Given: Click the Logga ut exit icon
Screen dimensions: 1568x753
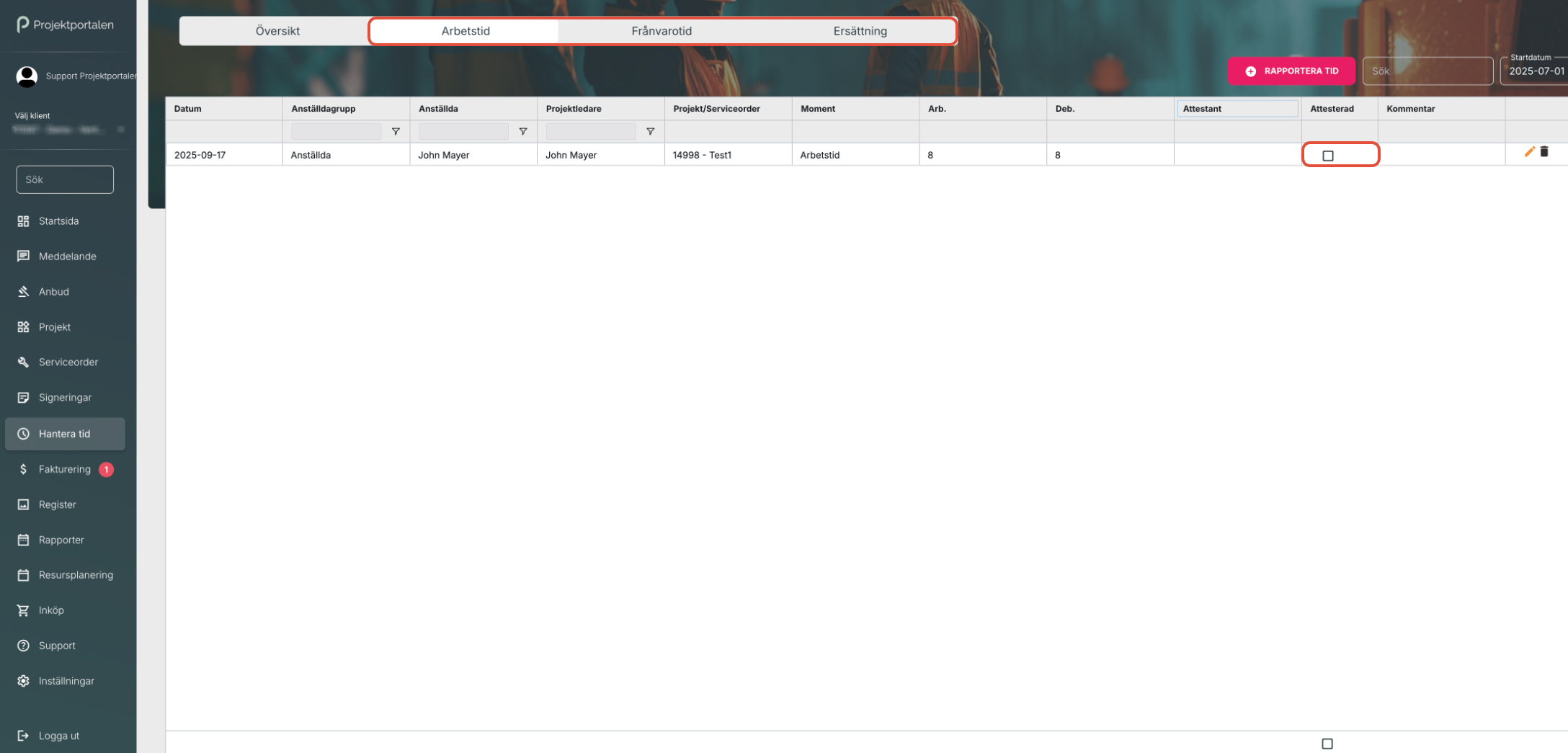Looking at the screenshot, I should click(x=23, y=736).
